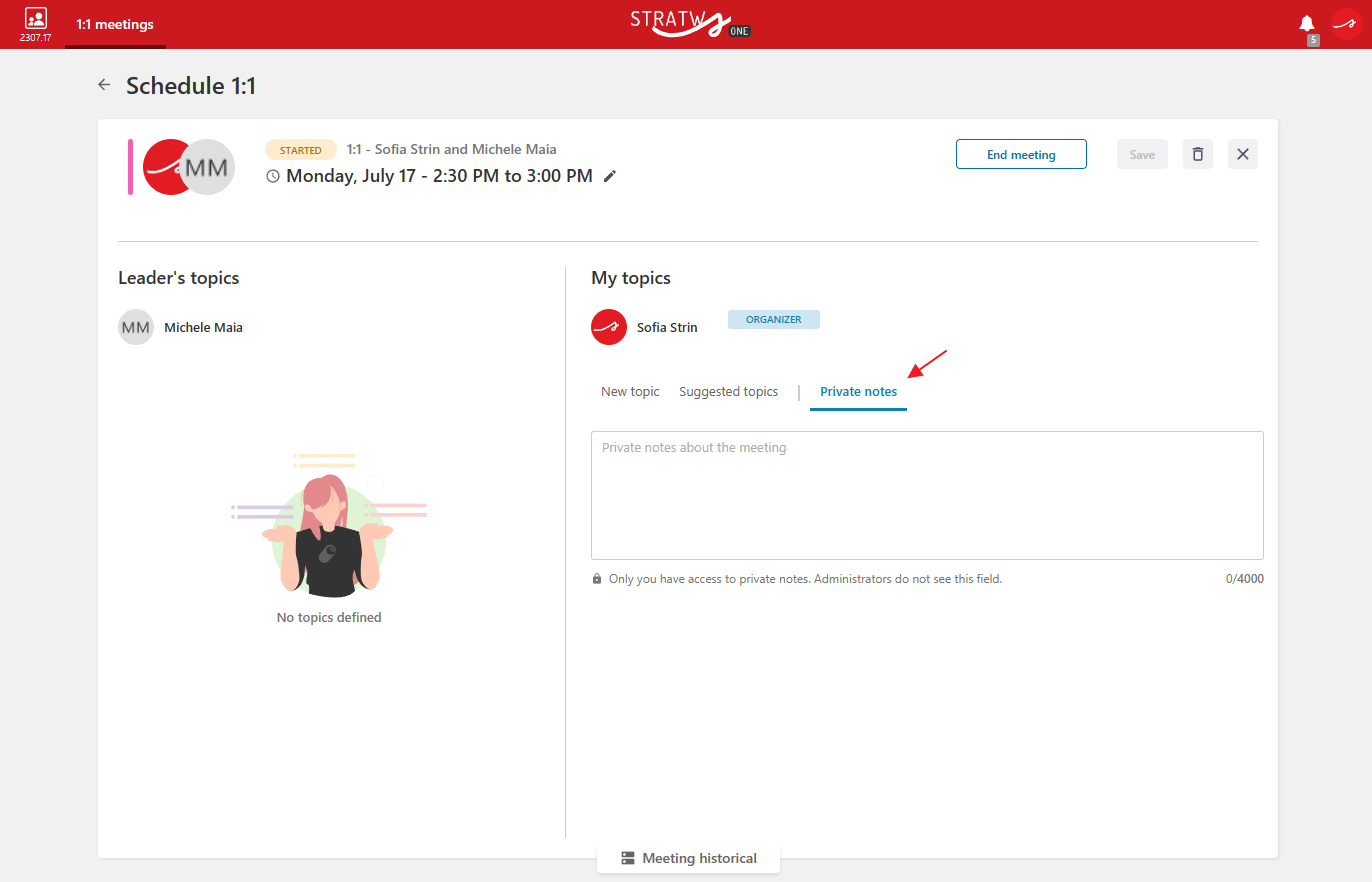
Task: Select the Private notes tab
Action: [858, 392]
